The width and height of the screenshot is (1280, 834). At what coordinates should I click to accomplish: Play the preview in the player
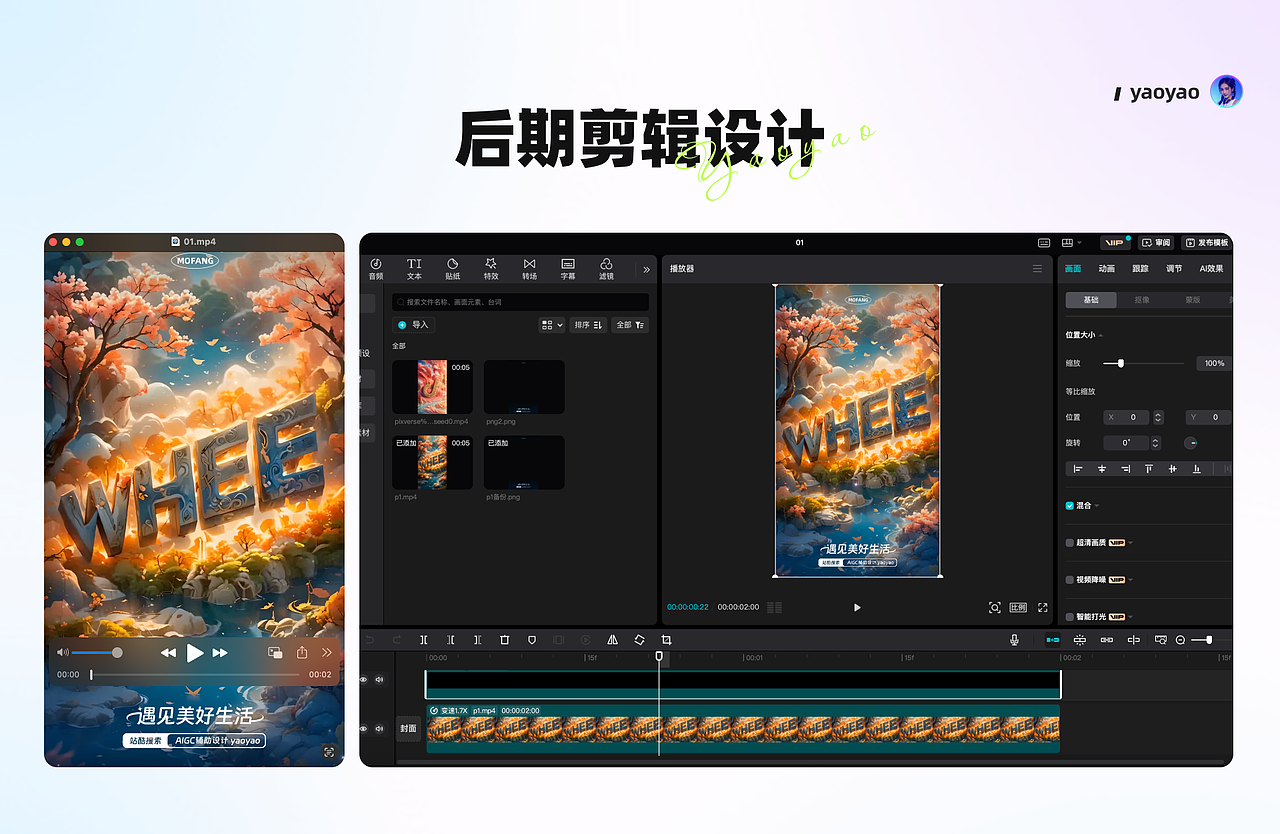[857, 607]
